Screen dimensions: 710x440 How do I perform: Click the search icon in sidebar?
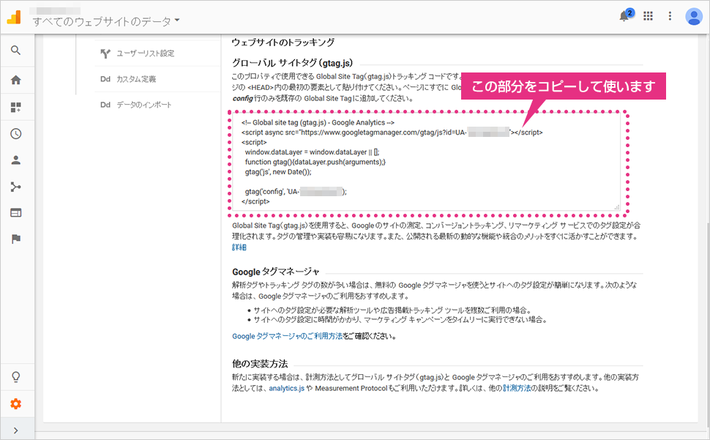coord(16,50)
